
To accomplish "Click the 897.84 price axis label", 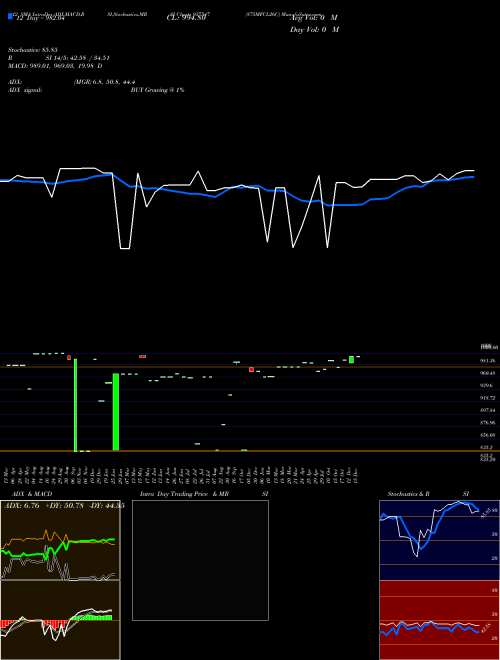I will 488,410.
